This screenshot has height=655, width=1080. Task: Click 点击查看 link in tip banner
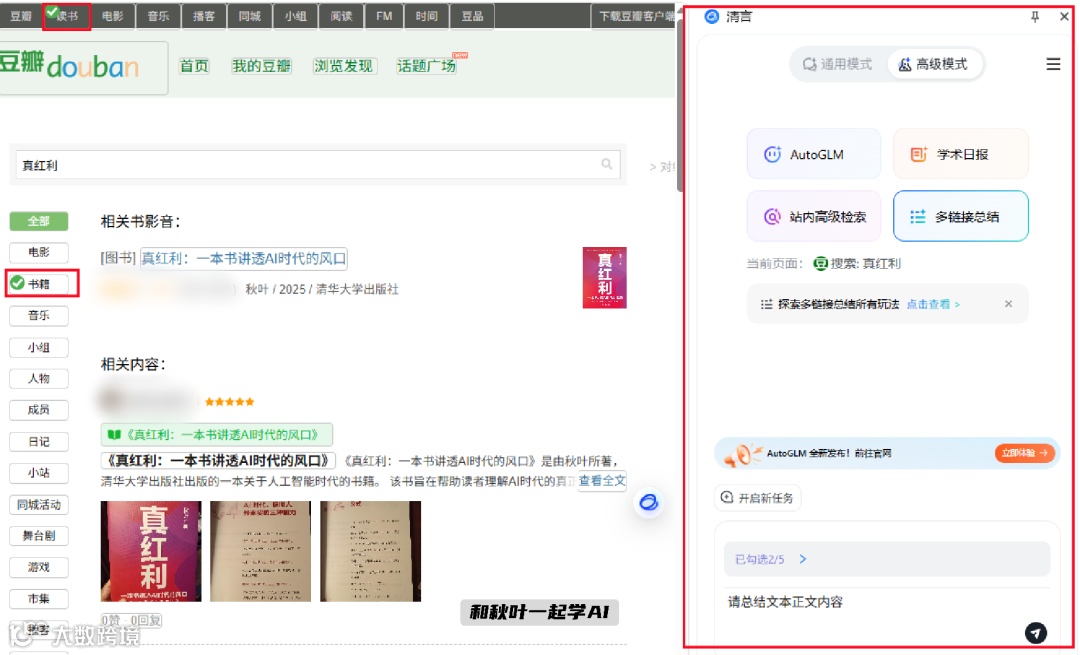933,304
